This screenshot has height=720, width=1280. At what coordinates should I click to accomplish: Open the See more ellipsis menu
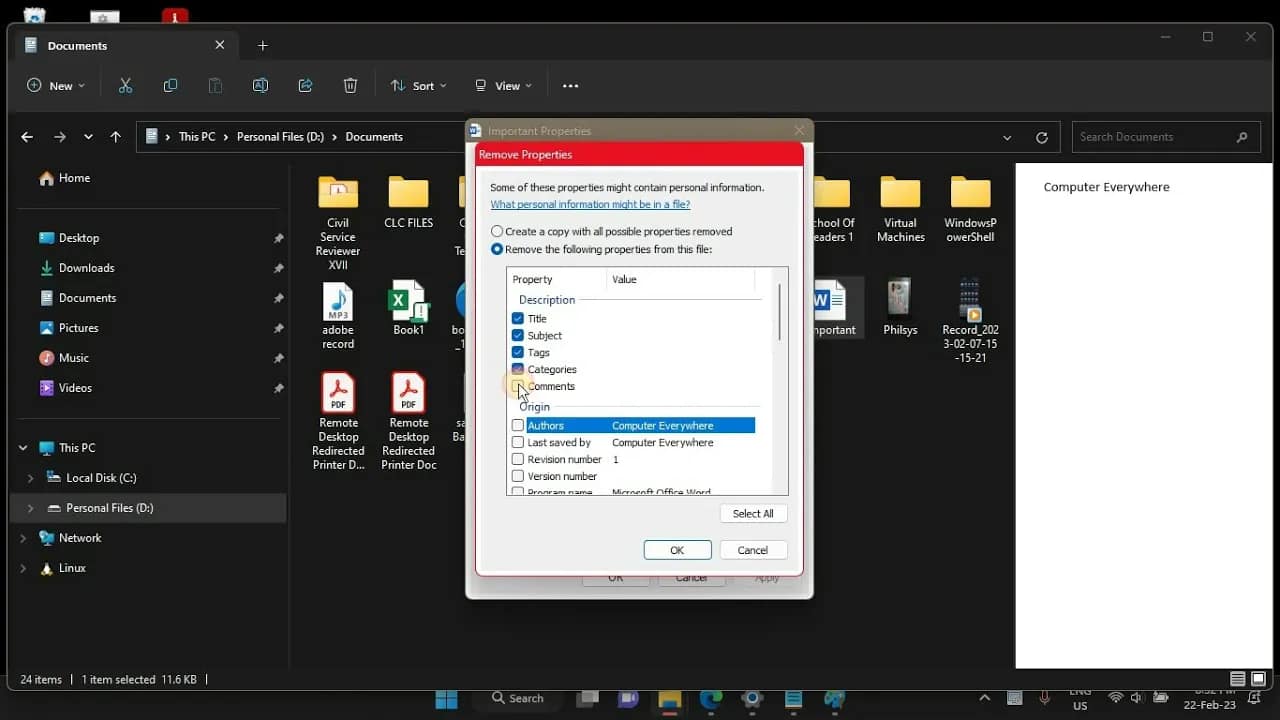pyautogui.click(x=570, y=85)
